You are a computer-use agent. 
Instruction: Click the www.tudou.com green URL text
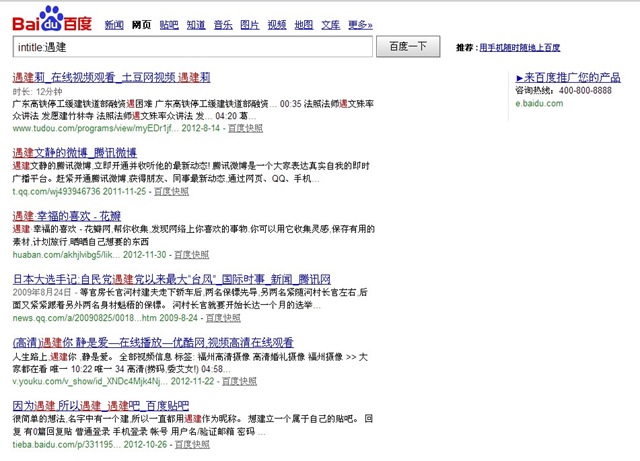pos(96,128)
